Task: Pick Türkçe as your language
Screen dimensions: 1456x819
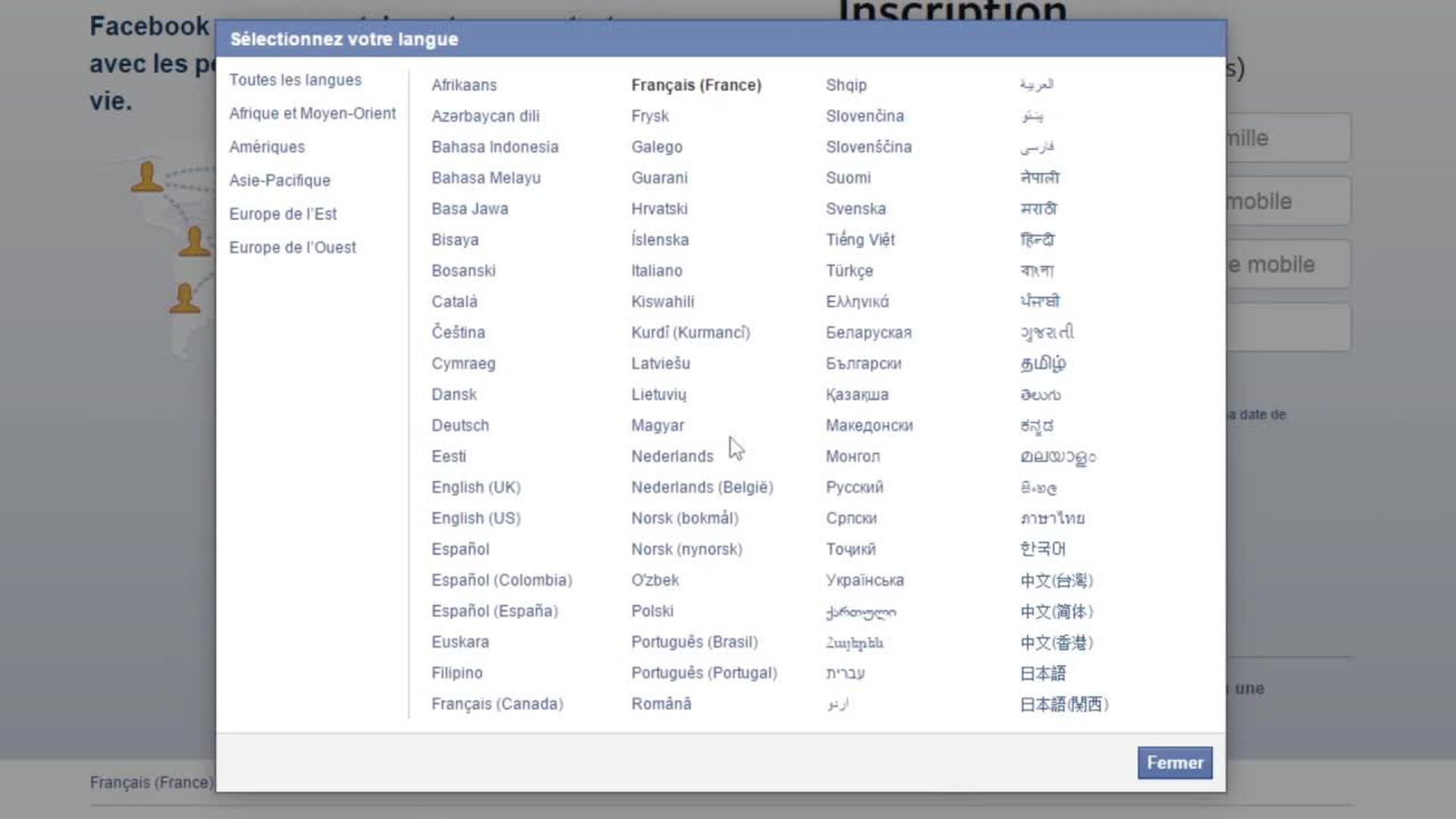Action: pos(849,271)
